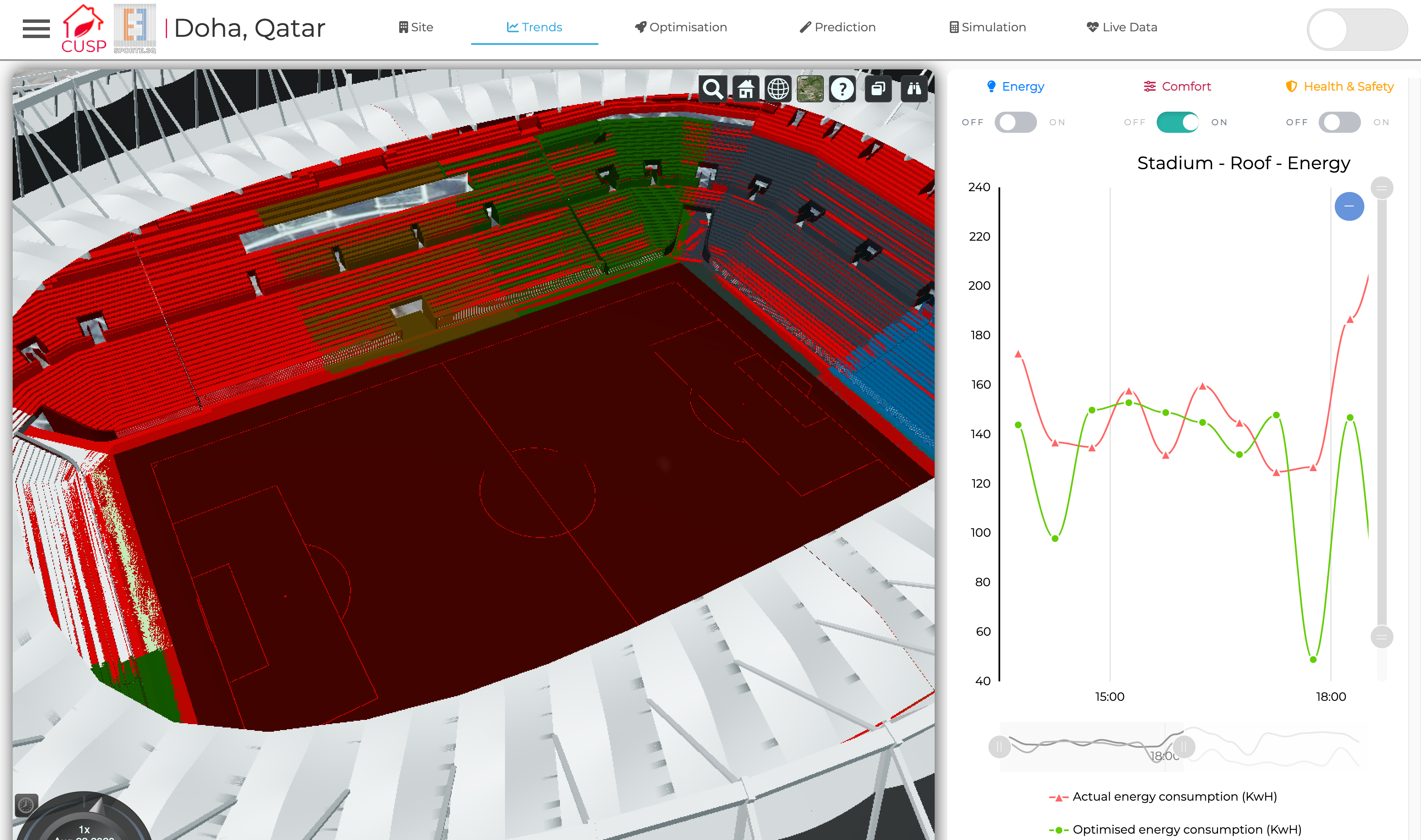
Task: Click the left grip of time range scrollbar
Action: click(x=999, y=747)
